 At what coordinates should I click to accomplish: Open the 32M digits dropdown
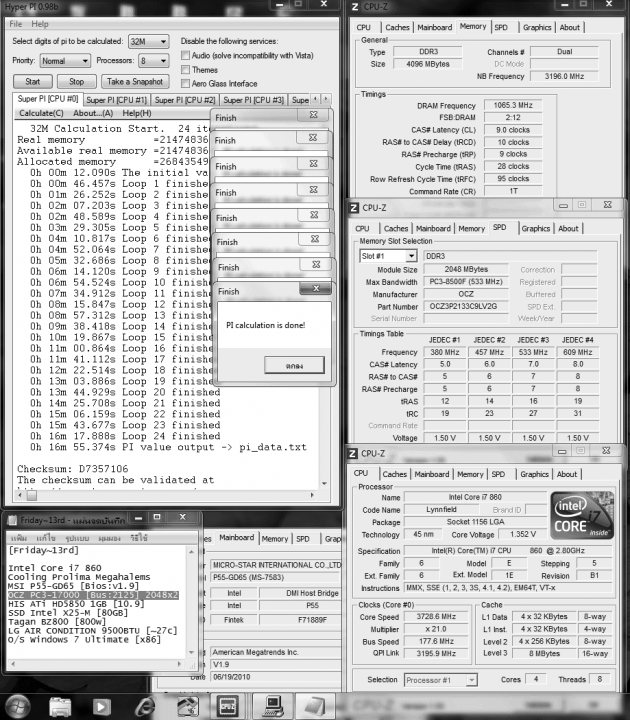pyautogui.click(x=149, y=42)
